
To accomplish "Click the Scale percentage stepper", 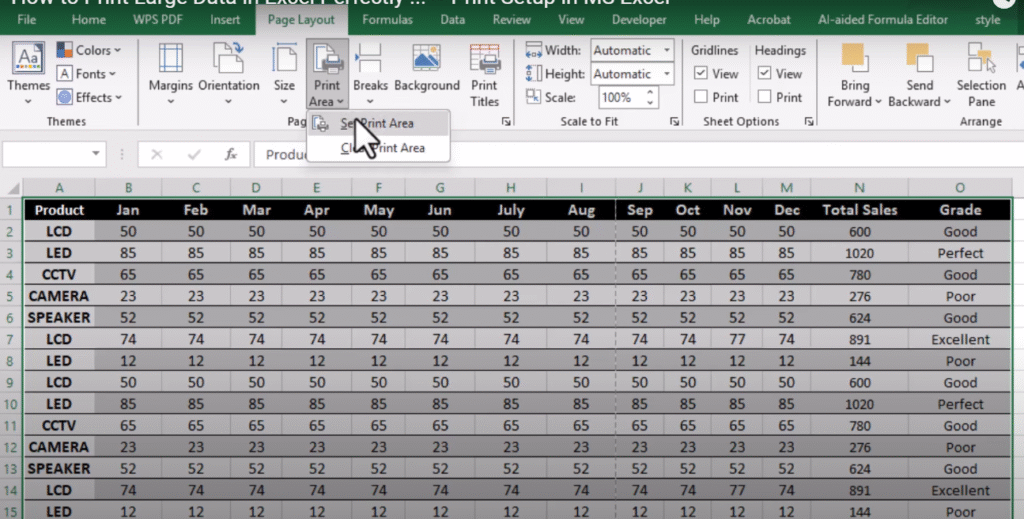I will tap(651, 97).
